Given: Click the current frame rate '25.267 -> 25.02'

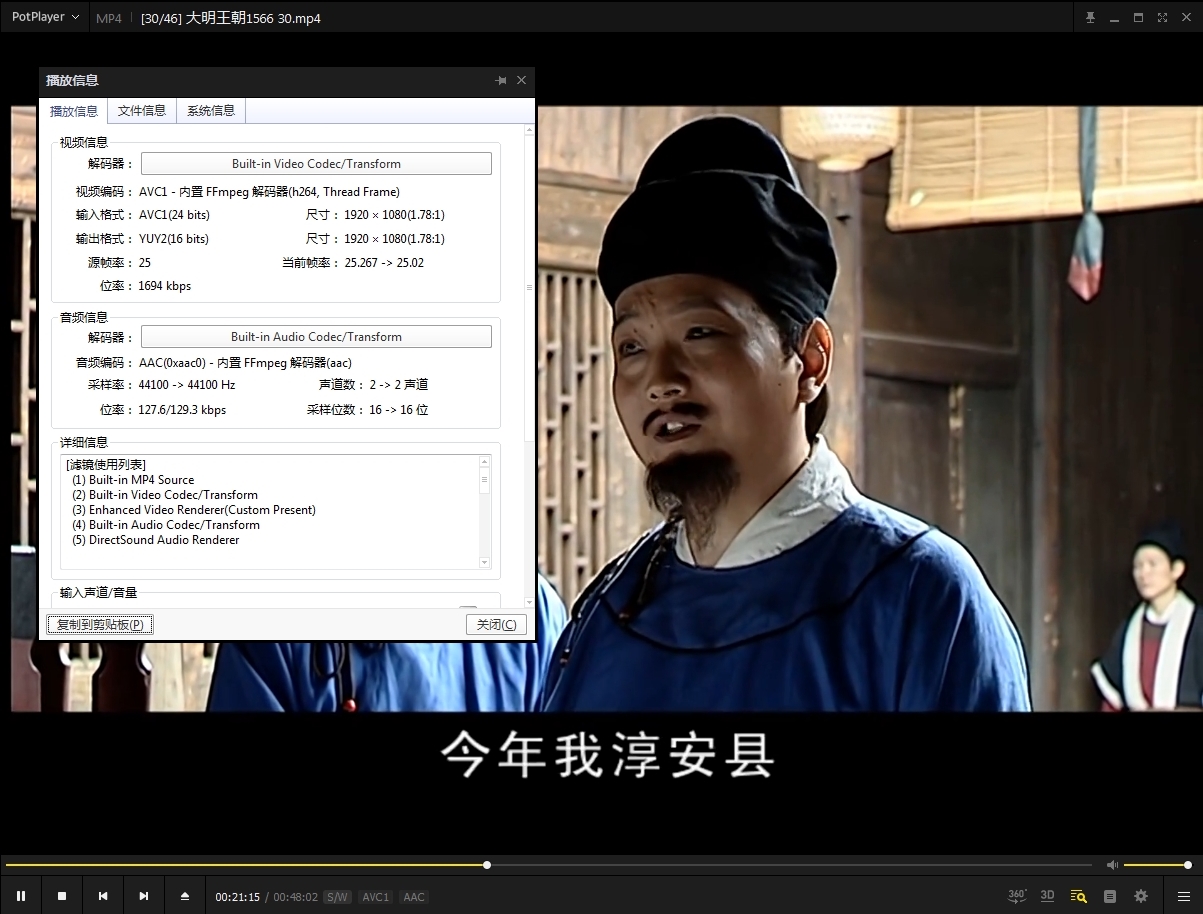Looking at the screenshot, I should (384, 263).
